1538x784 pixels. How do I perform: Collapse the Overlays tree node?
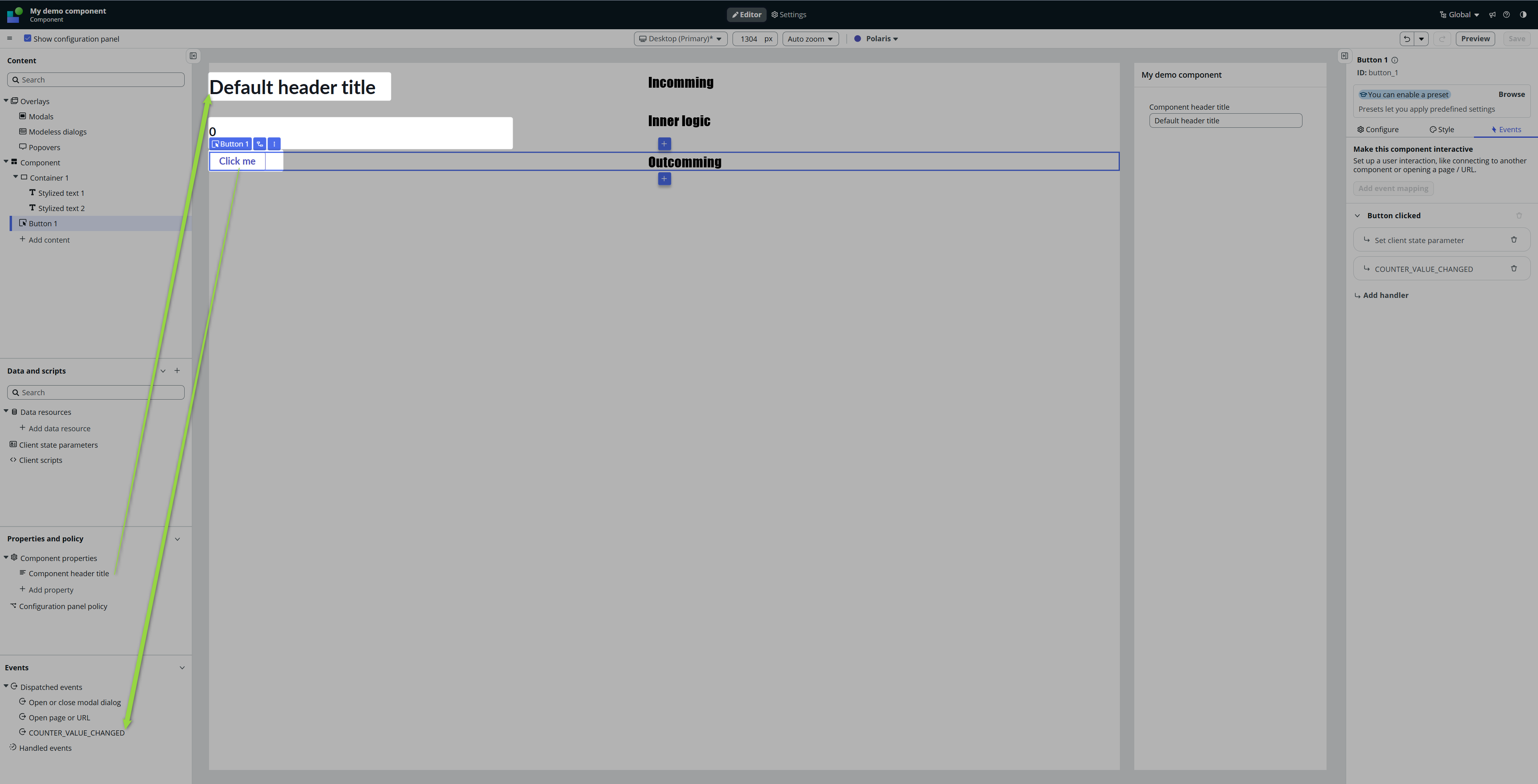tap(6, 101)
